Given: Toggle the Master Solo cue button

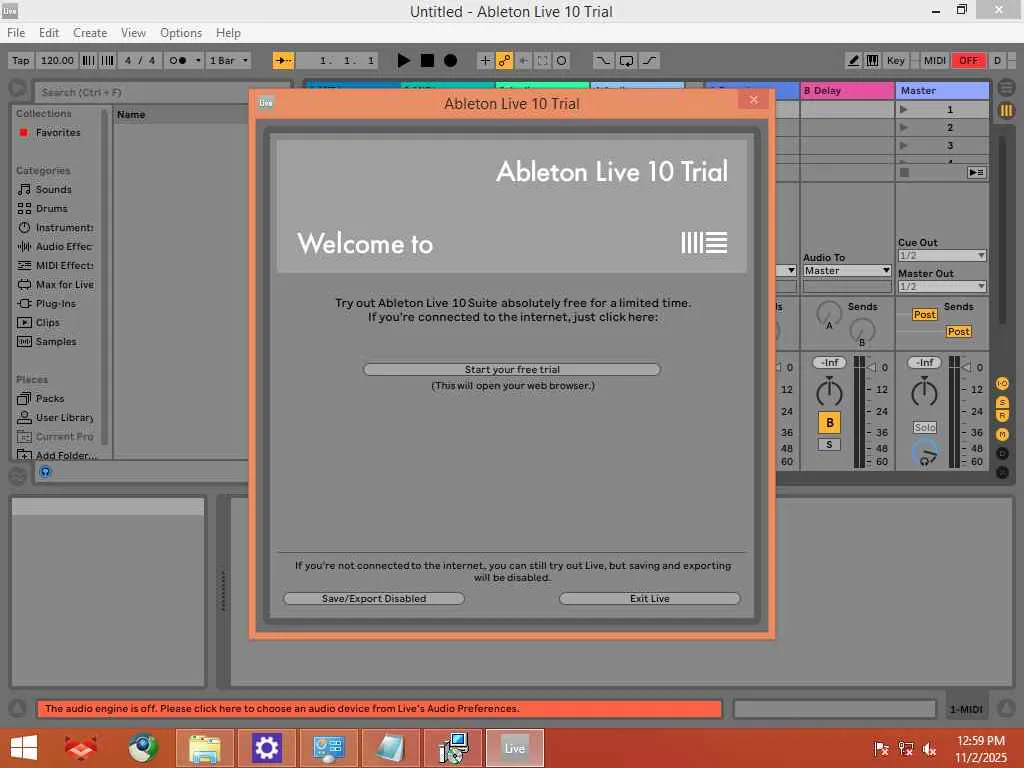Looking at the screenshot, I should [x=925, y=427].
